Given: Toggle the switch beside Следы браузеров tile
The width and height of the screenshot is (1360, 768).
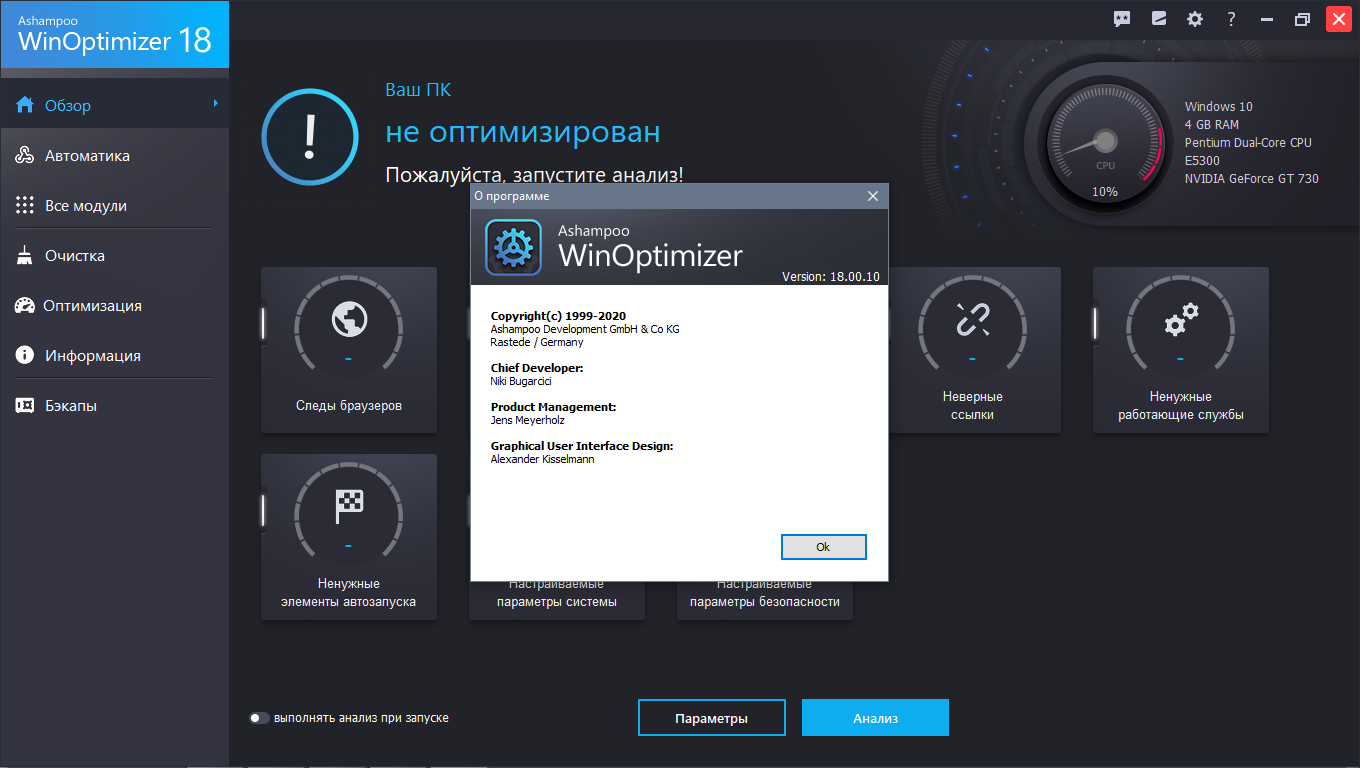Looking at the screenshot, I should (264, 323).
